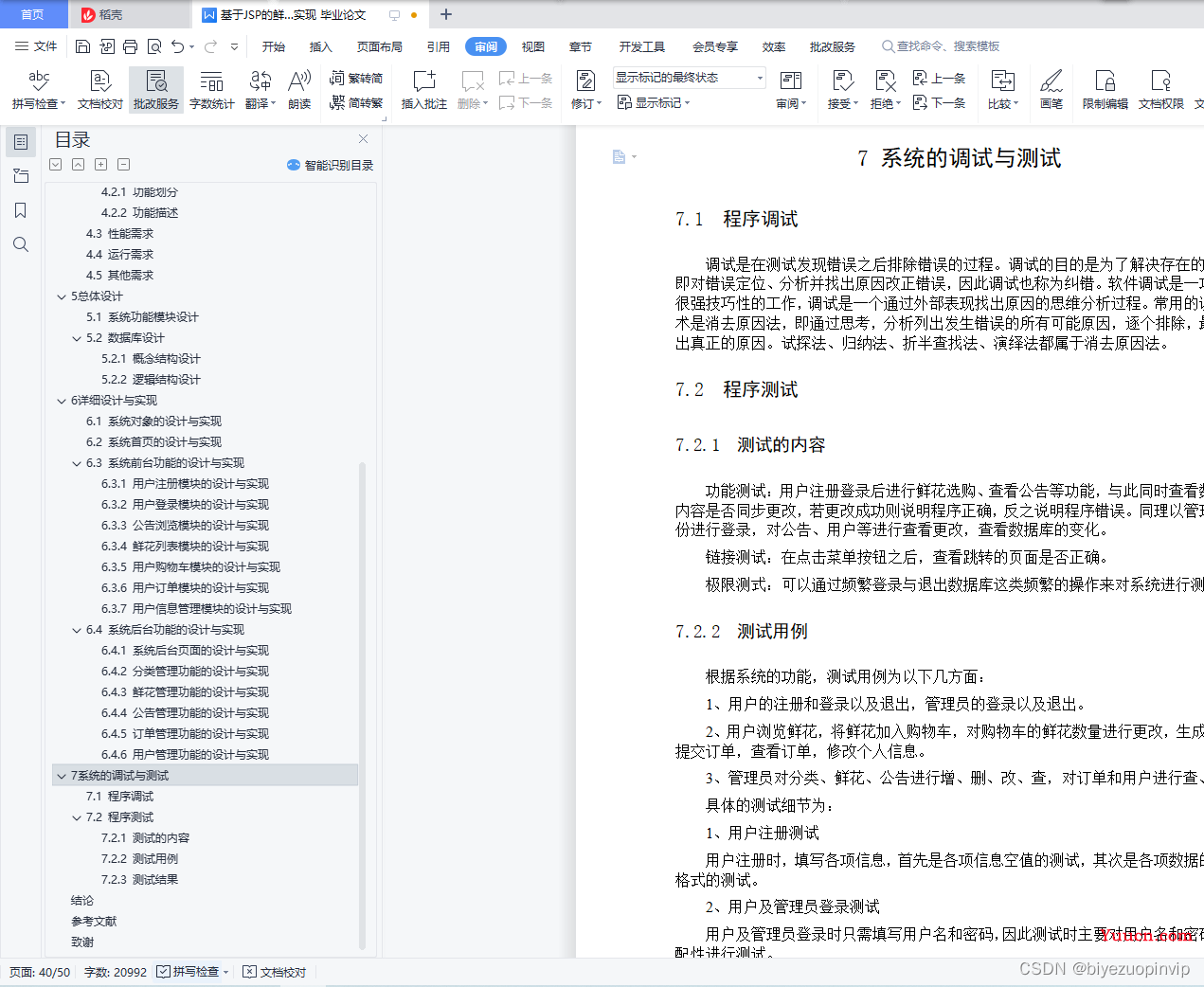Click the outline pane scrollbar
1204x987 pixels.
[362, 706]
